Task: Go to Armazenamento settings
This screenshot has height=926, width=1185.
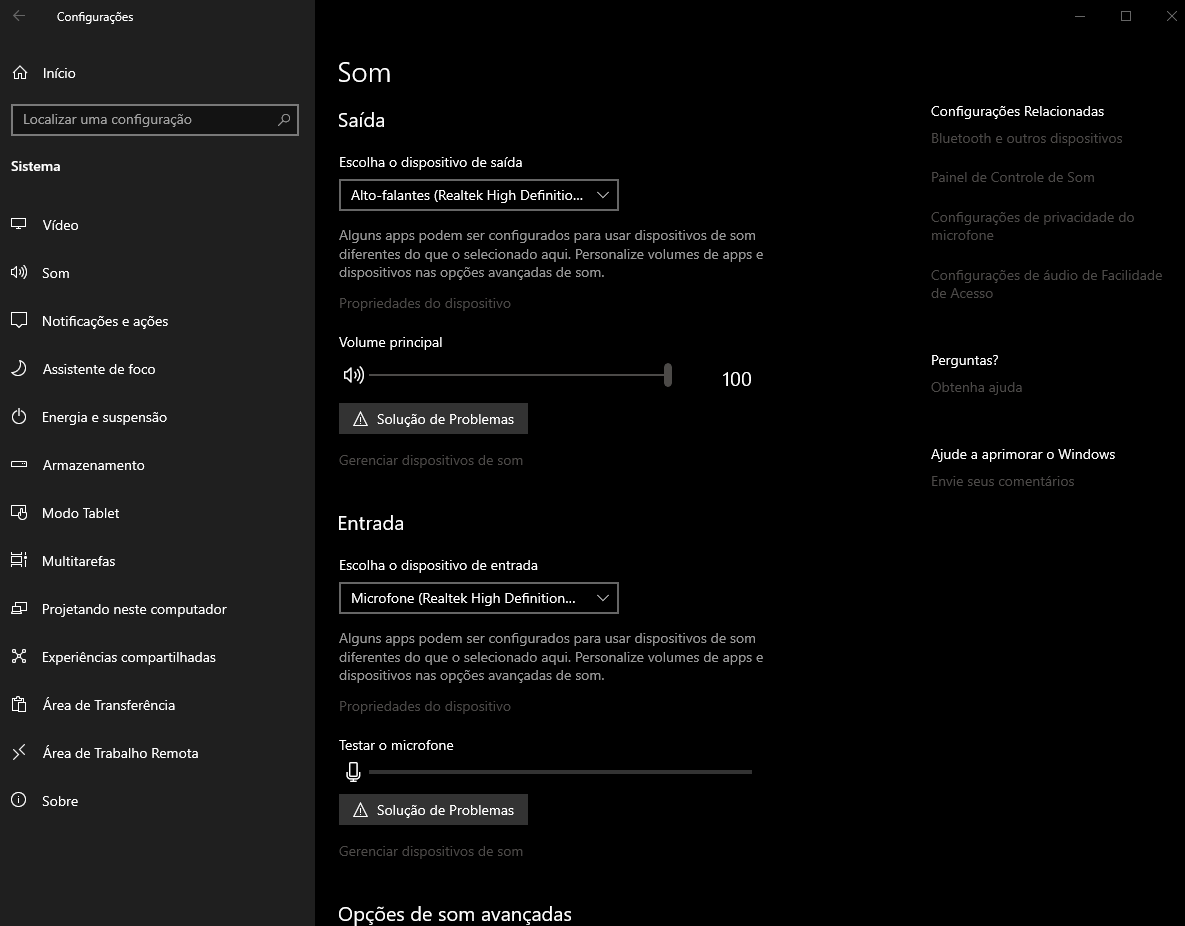Action: [157, 465]
